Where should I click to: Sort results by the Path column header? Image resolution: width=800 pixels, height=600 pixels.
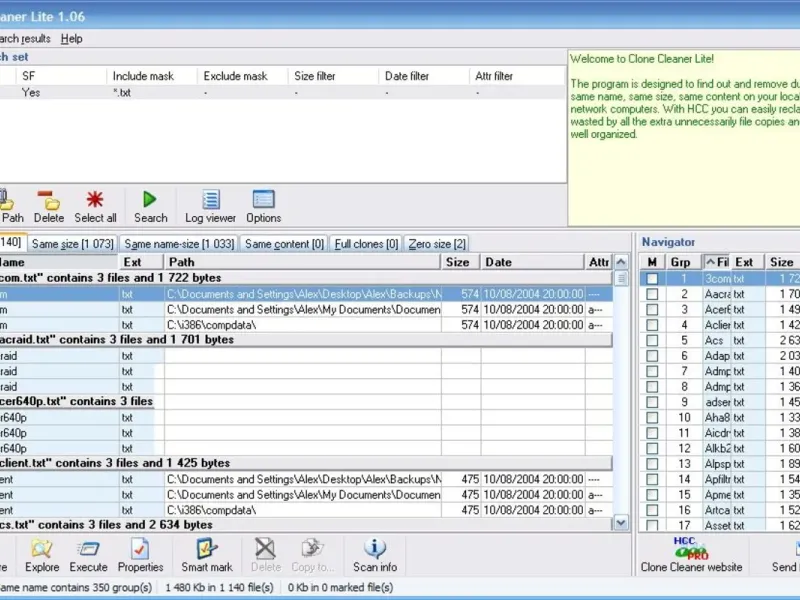point(303,262)
